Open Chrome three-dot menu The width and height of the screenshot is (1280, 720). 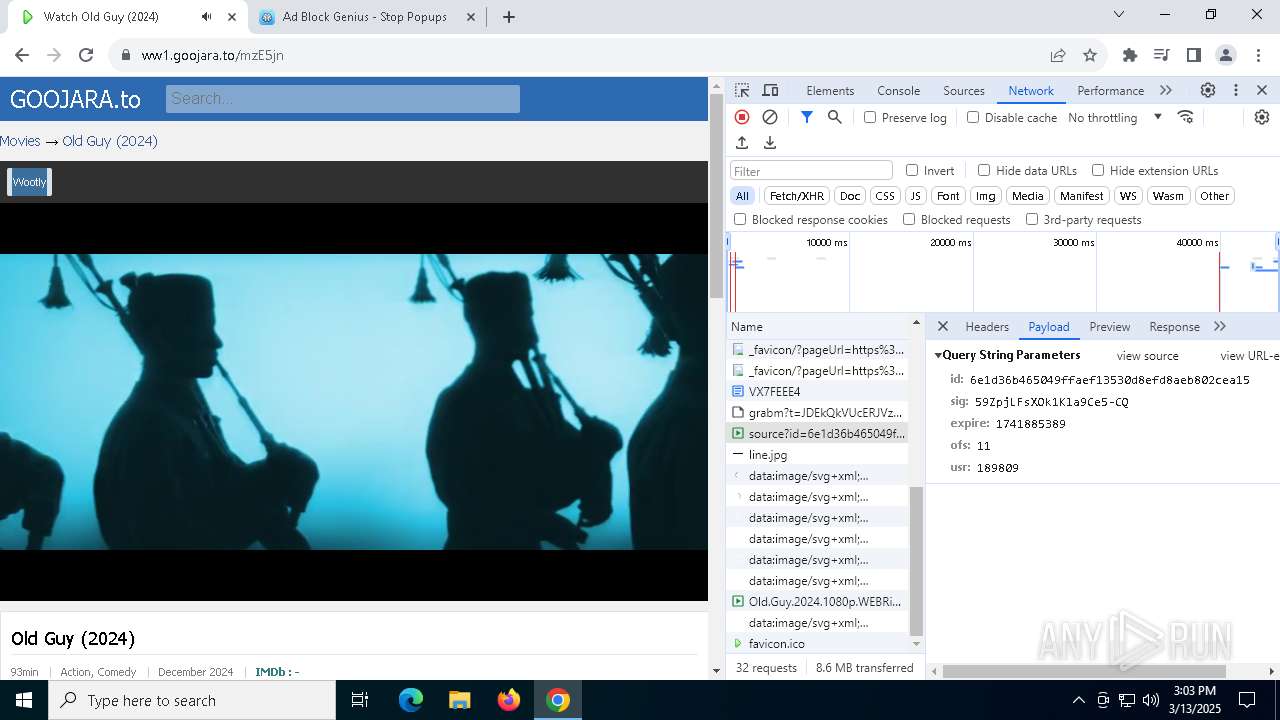1257,55
